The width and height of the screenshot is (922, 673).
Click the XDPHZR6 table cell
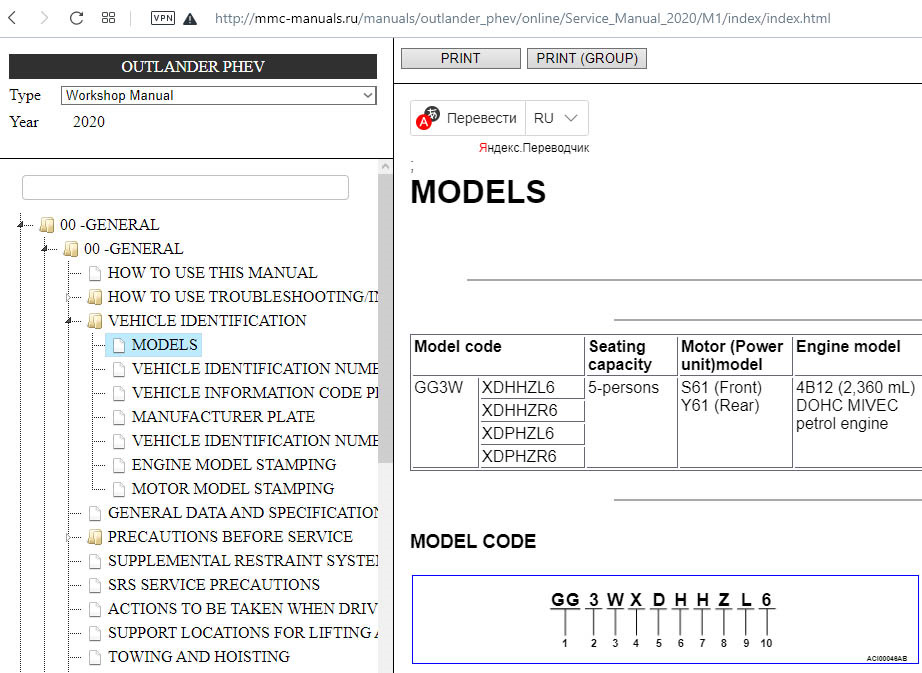532,456
